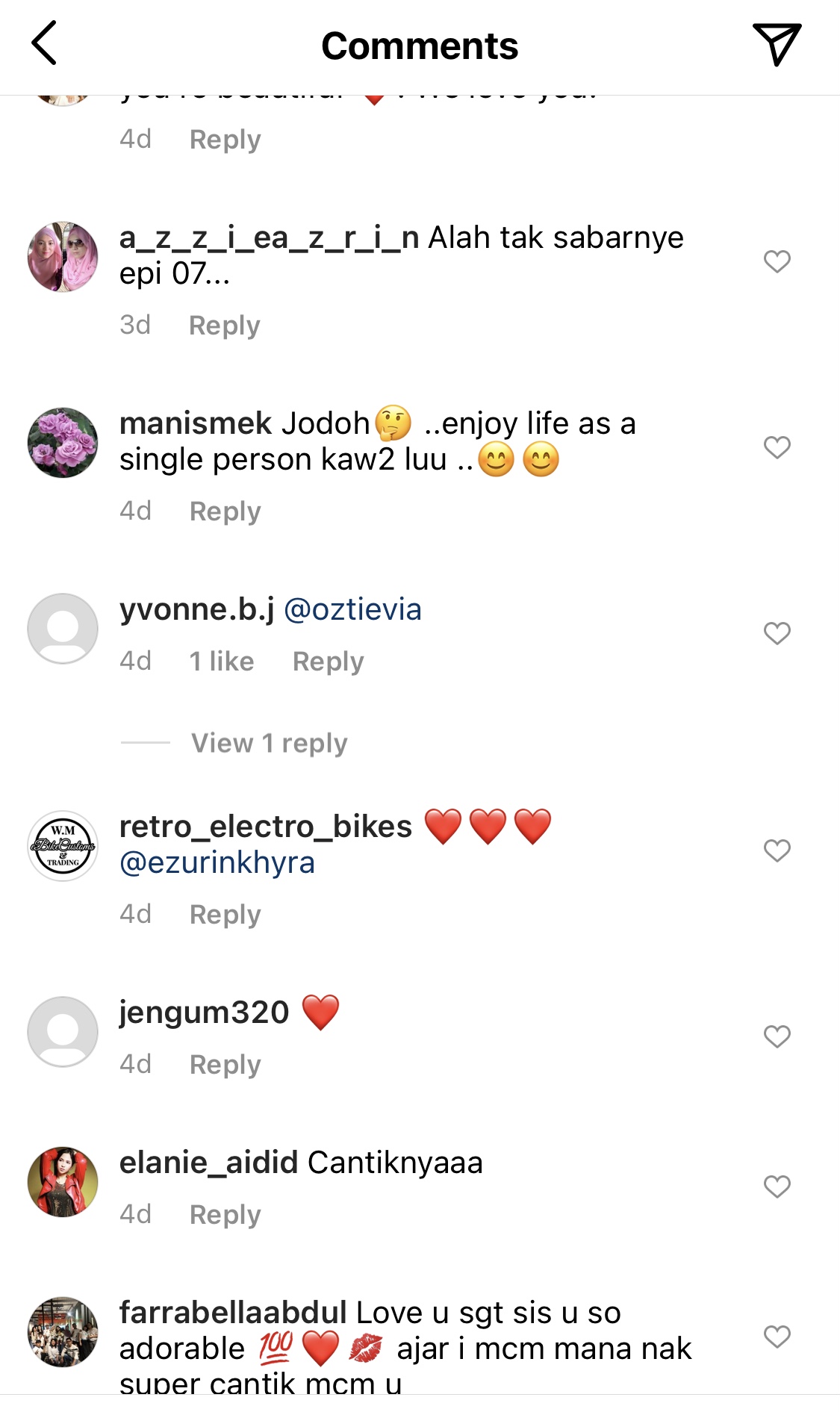Like elanie_aidid's Cantiknyaaa comment
The width and height of the screenshot is (840, 1412).
(x=777, y=1186)
